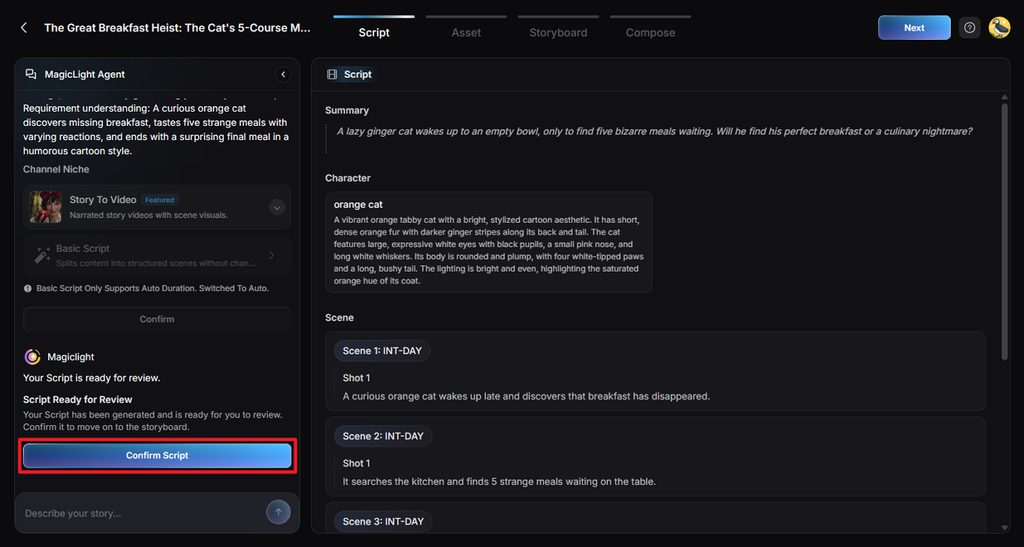Viewport: 1024px width, 547px height.
Task: Click the Script Ready for Review heading
Action: pyautogui.click(x=78, y=399)
